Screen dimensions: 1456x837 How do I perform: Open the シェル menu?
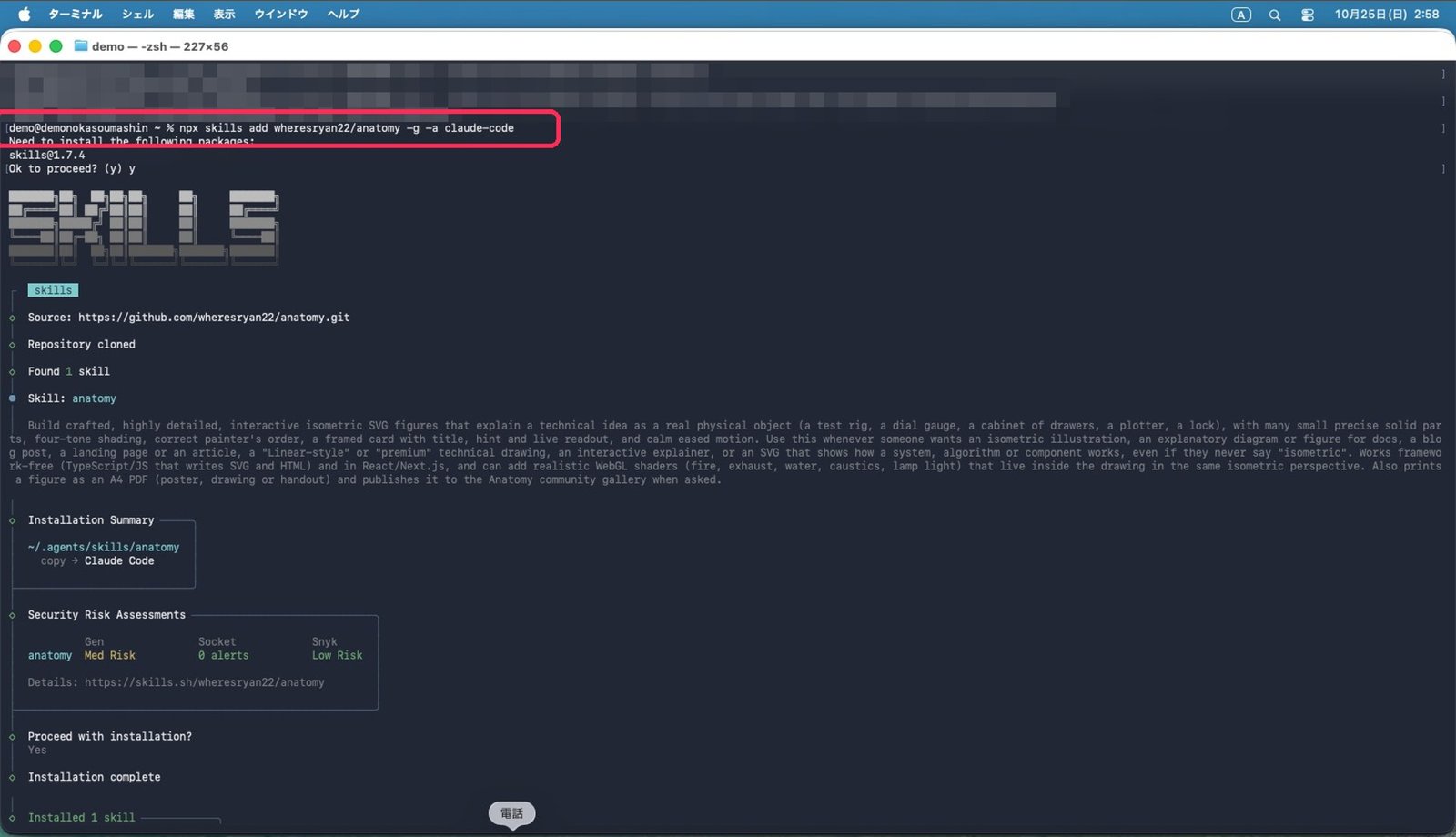tap(137, 15)
